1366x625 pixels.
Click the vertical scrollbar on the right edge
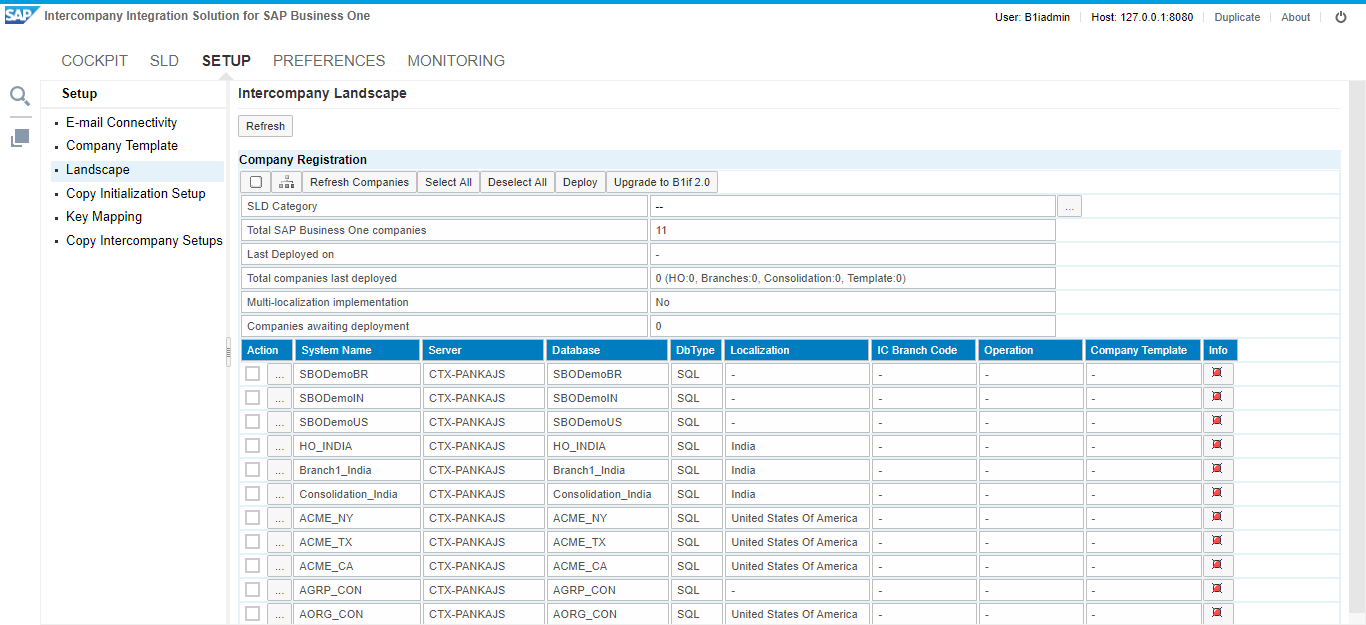[1356, 350]
